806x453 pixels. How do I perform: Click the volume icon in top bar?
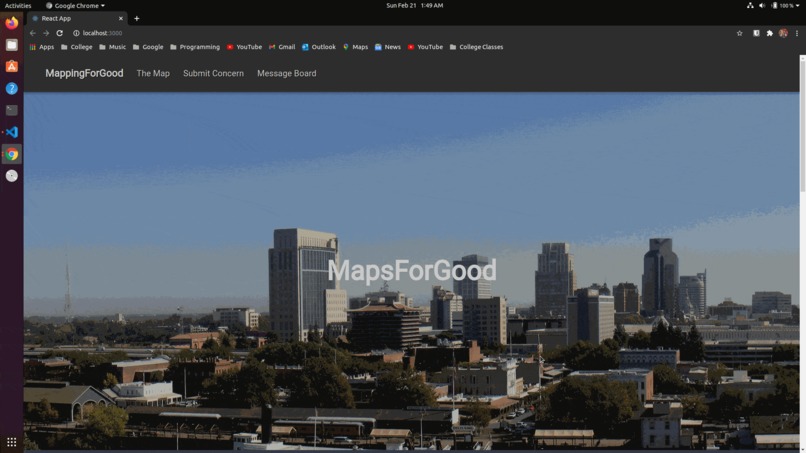pyautogui.click(x=762, y=6)
